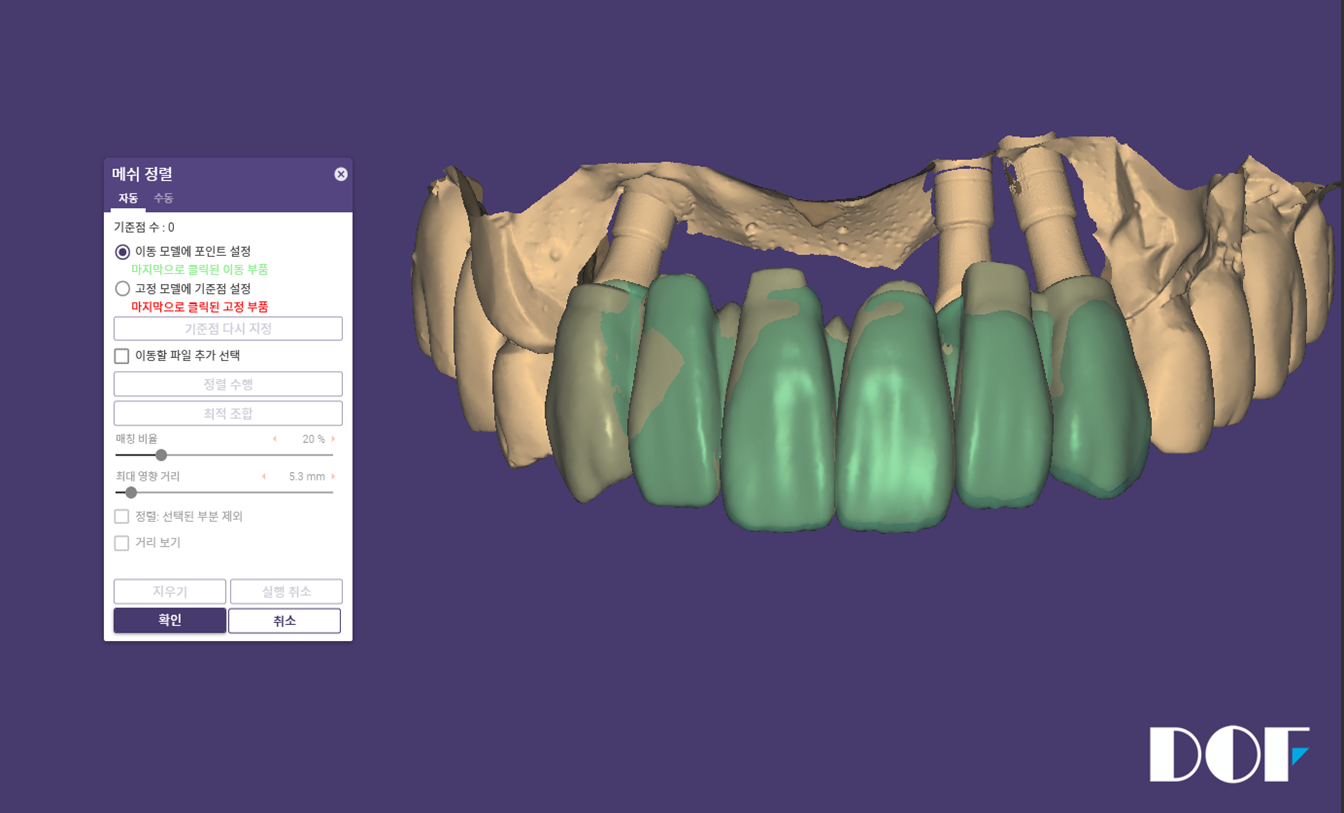Click the 매칭 비율 slider handle
Screen dimensions: 1344x813
(161, 455)
